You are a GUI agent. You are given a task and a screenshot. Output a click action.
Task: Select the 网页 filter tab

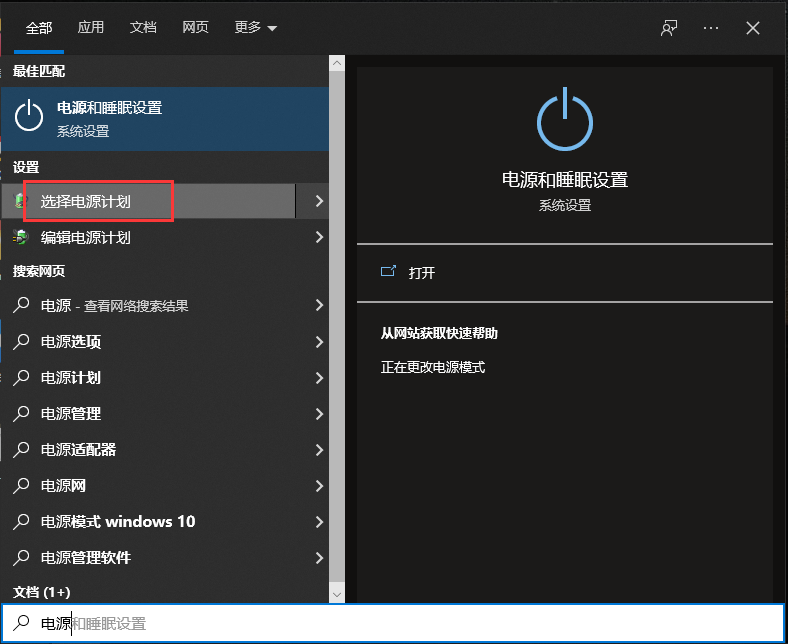(196, 28)
